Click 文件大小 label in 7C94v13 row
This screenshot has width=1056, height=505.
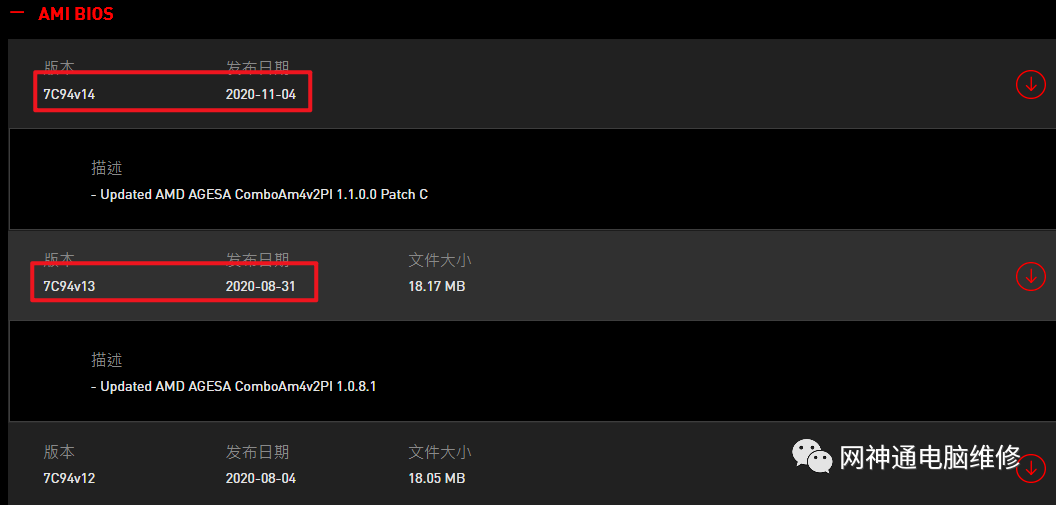click(x=440, y=260)
